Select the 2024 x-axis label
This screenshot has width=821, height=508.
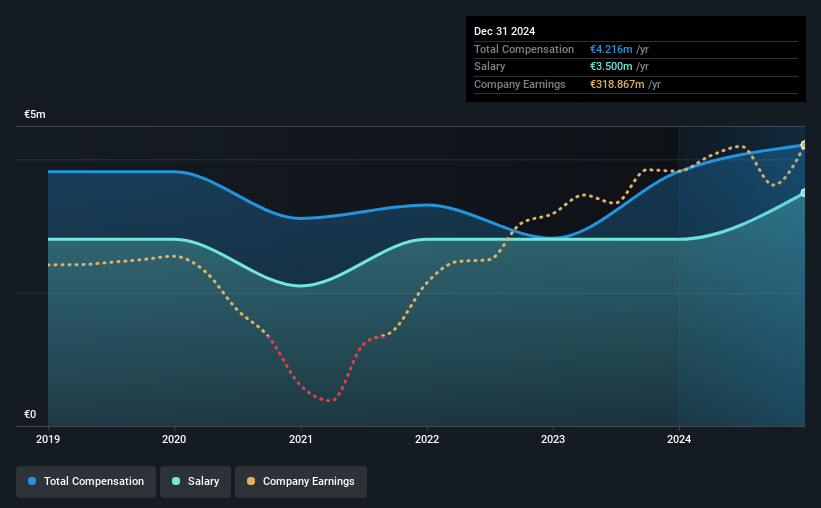pos(679,439)
